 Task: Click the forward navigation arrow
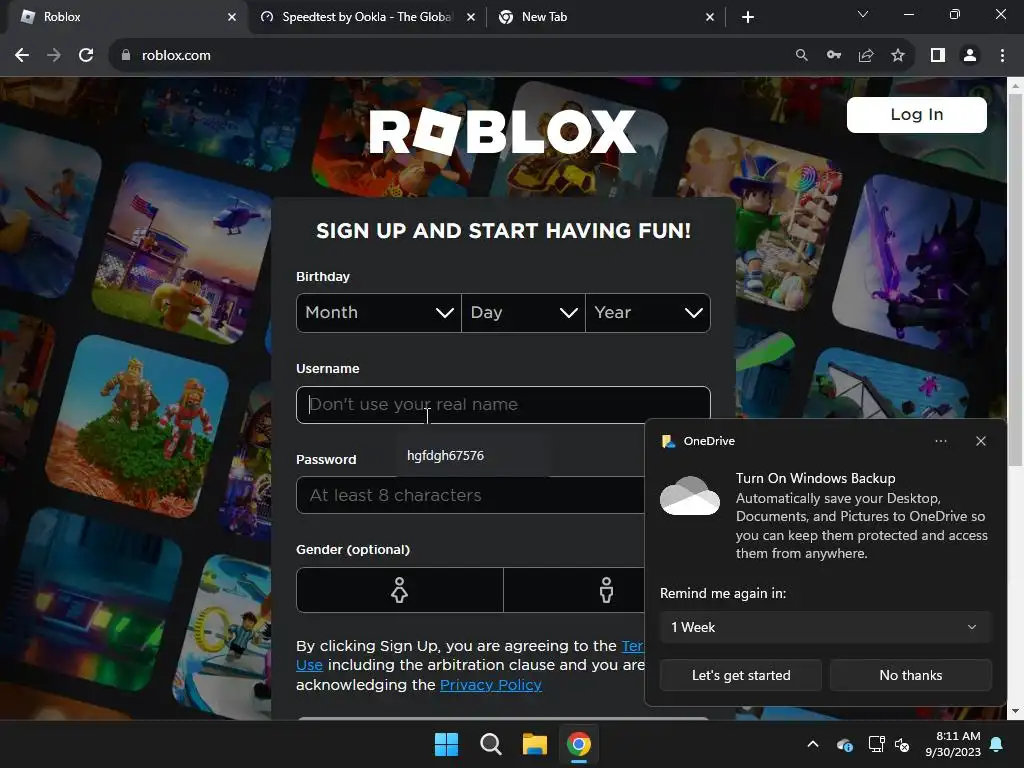54,56
